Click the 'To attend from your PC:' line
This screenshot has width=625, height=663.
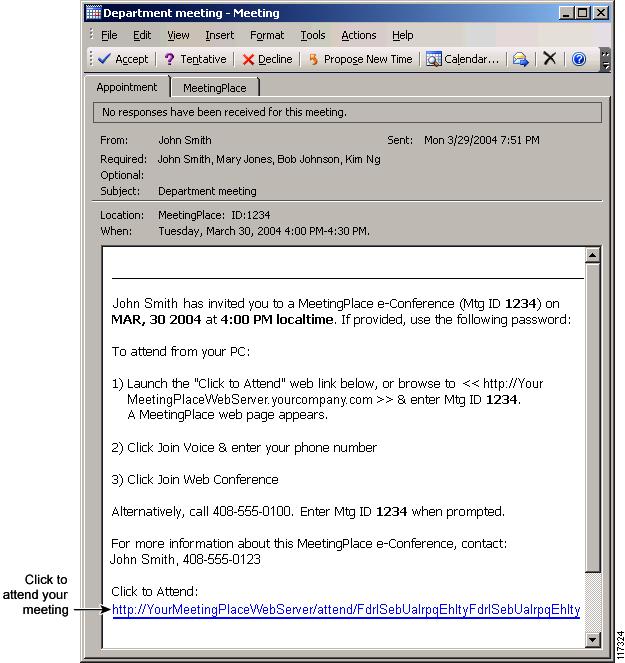coord(181,352)
